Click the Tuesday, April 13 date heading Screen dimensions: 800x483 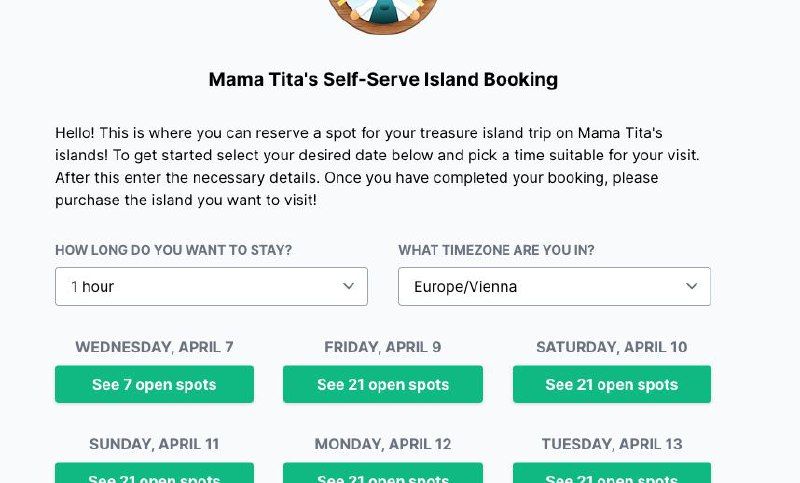[612, 444]
